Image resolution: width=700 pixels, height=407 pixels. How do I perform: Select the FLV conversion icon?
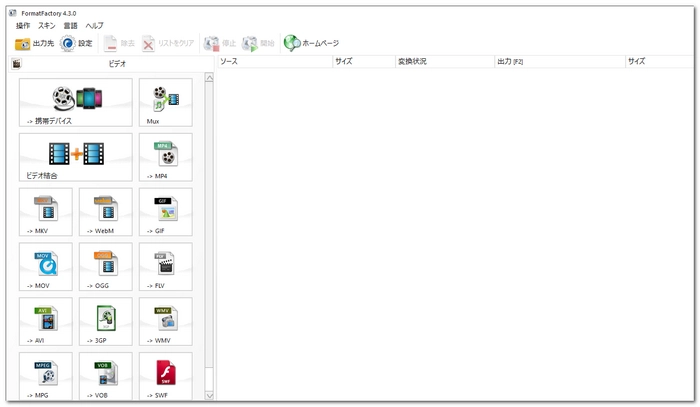coord(165,267)
